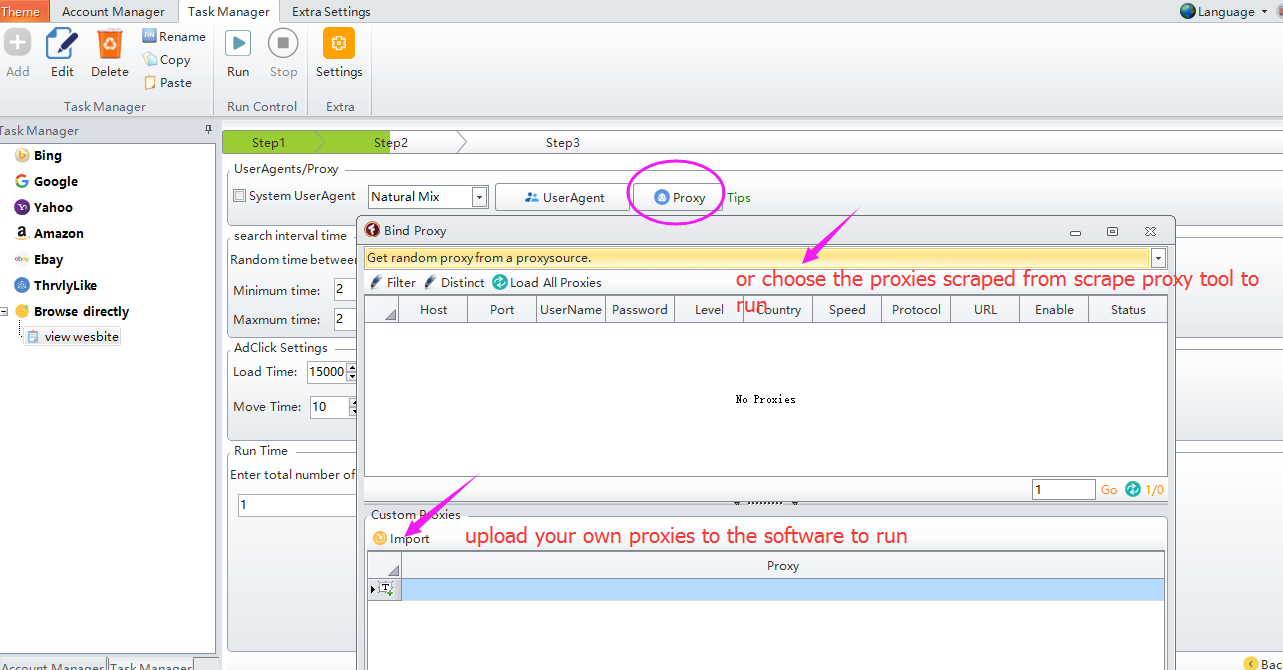Click the Load All Proxies refresh icon
The width and height of the screenshot is (1283, 670).
pos(500,283)
